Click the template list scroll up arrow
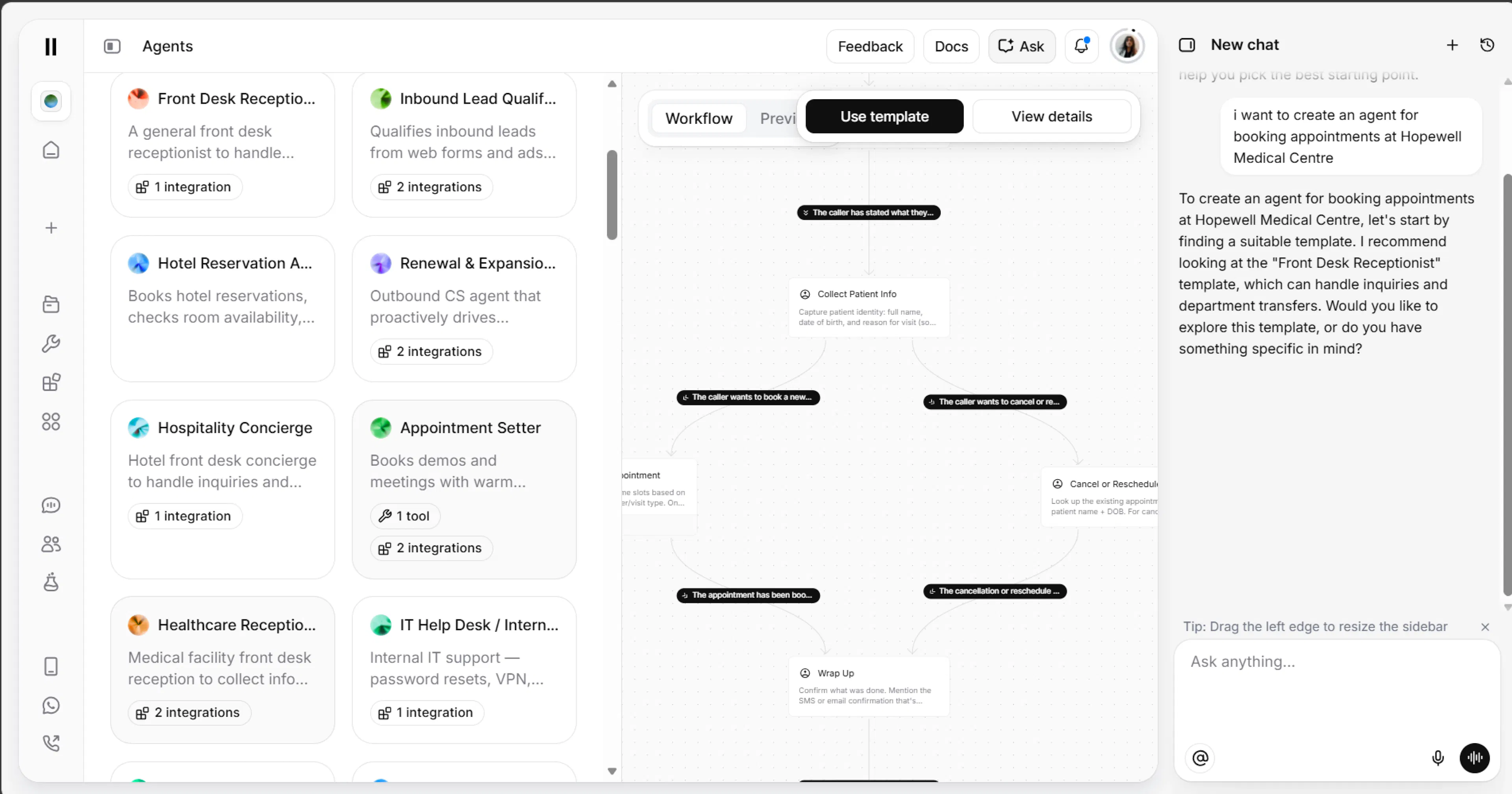The width and height of the screenshot is (1512, 794). 611,84
